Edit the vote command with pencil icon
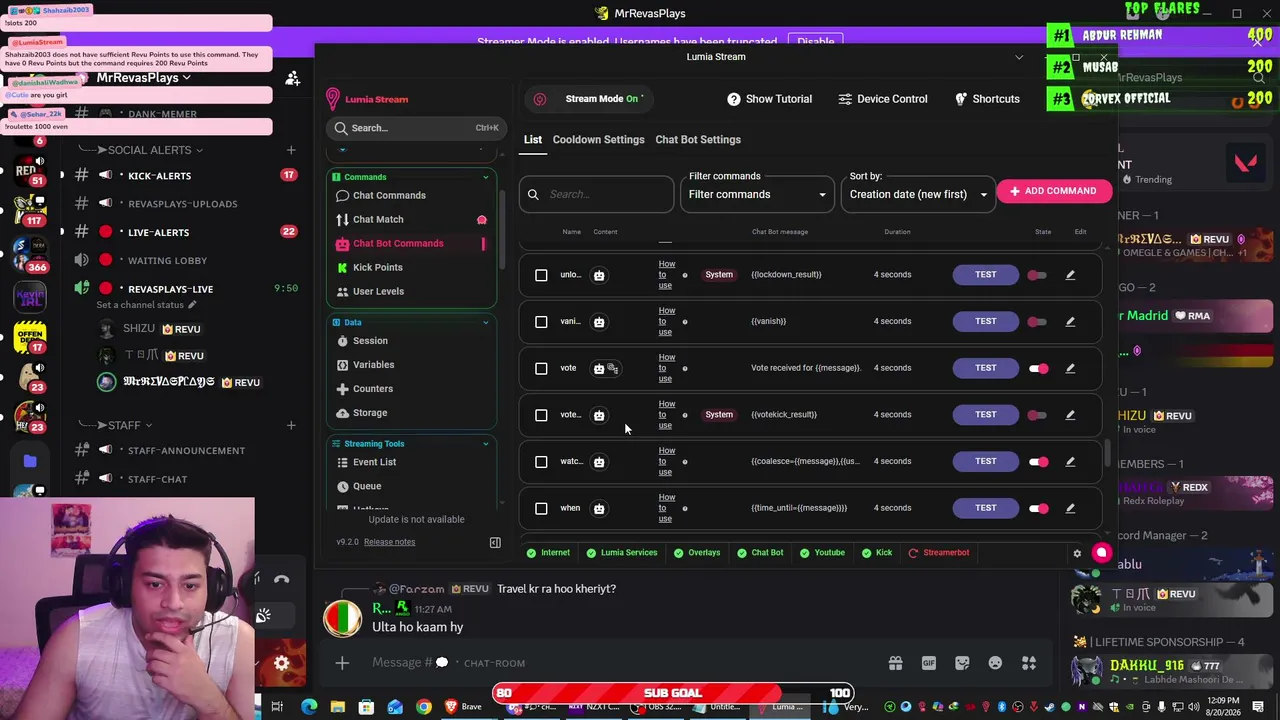This screenshot has height=720, width=1280. [x=1070, y=368]
